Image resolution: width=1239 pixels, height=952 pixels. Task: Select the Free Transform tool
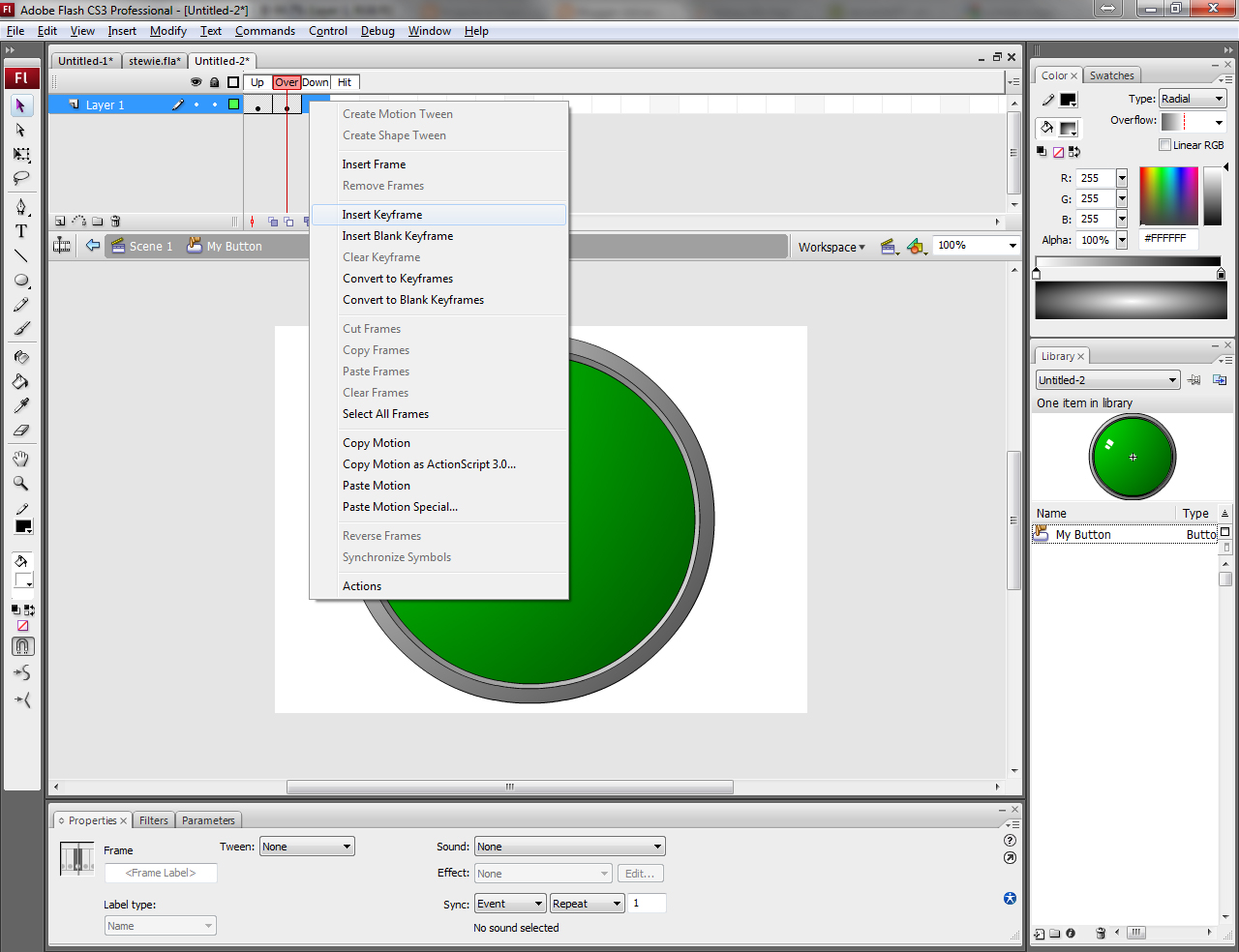click(20, 155)
